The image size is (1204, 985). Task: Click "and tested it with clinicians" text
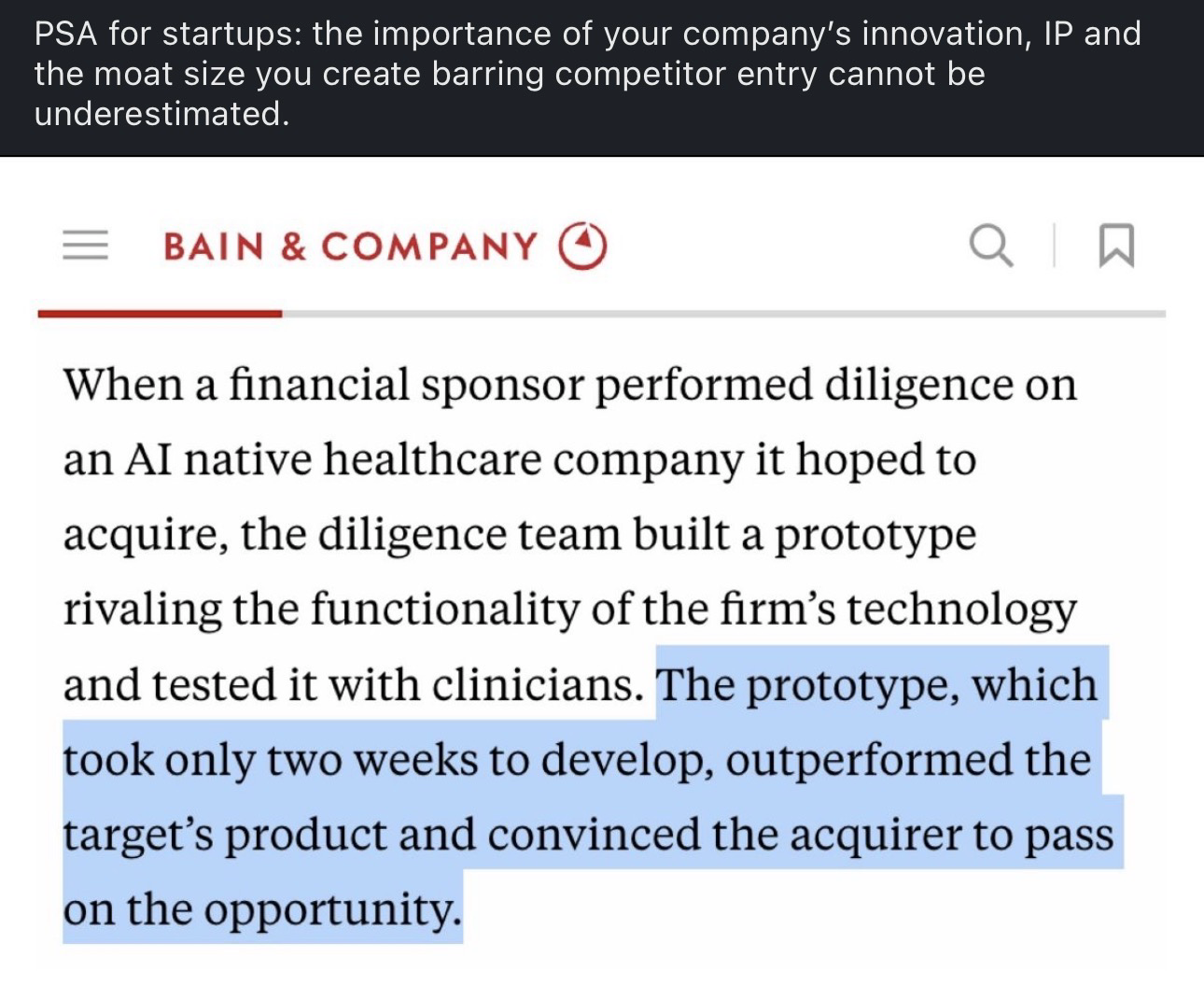353,685
